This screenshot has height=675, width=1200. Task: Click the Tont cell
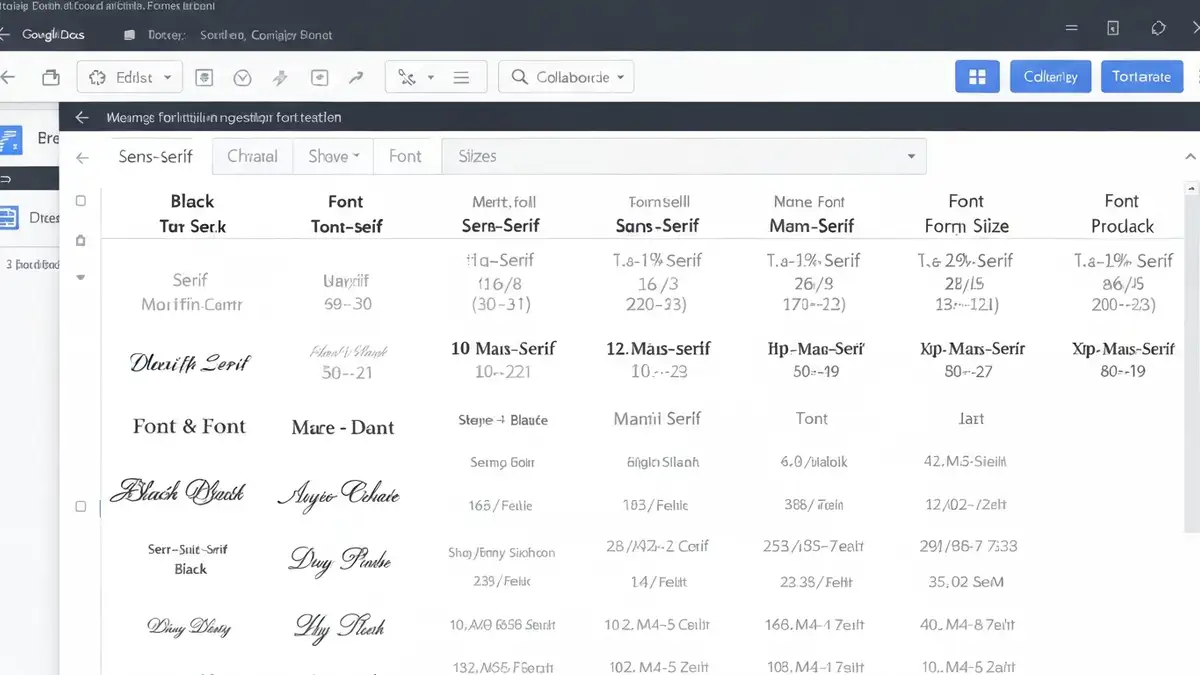coord(812,419)
